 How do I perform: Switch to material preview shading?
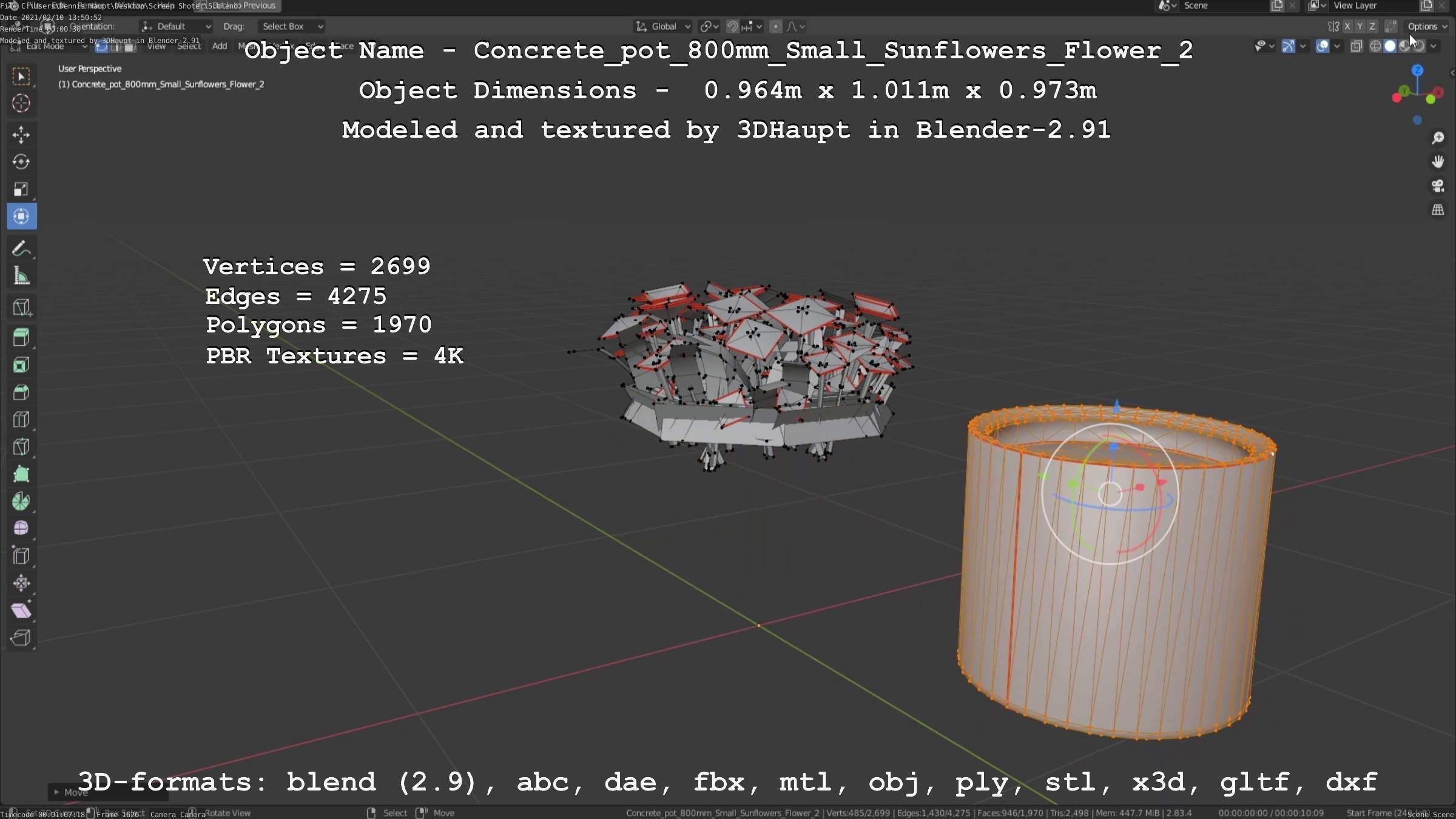pos(1404,46)
